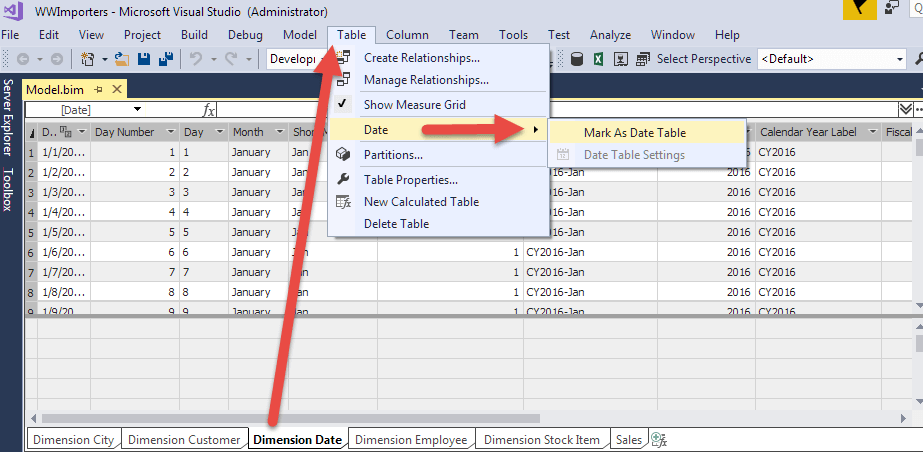Open the Month column filter dropdown
923x452 pixels.
[279, 132]
